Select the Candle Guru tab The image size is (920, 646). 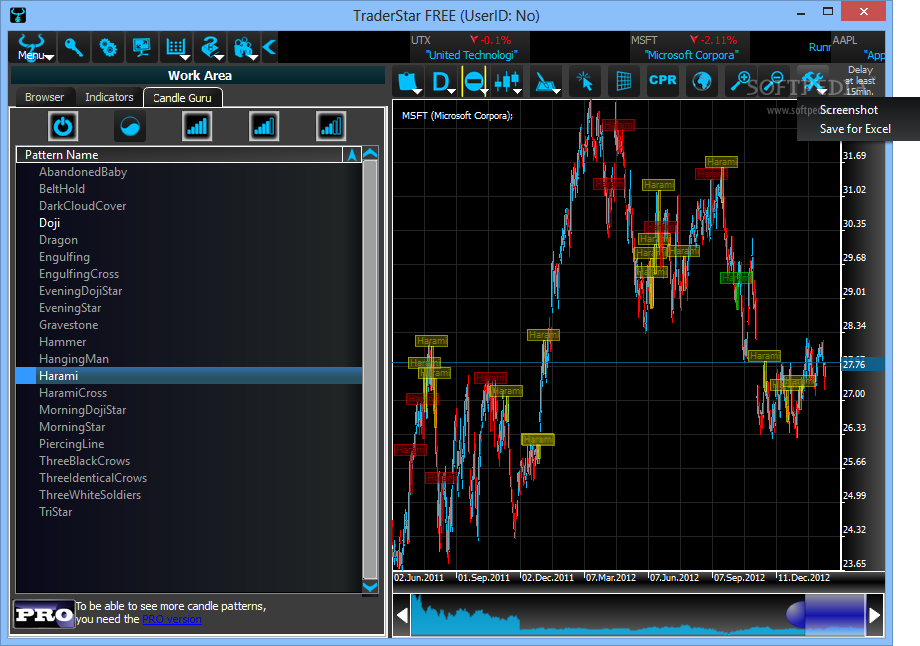(182, 98)
